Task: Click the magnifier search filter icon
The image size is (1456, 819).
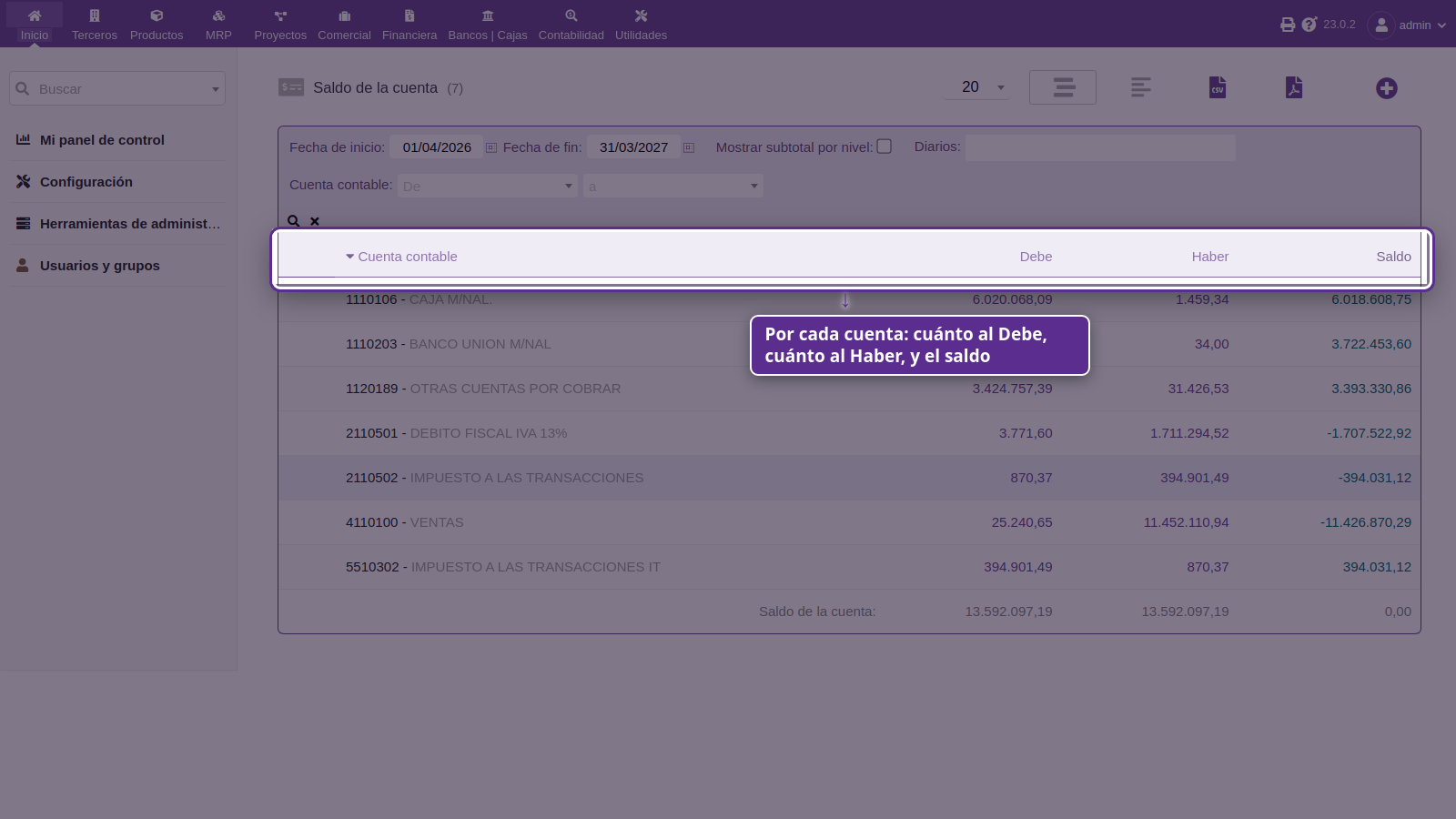Action: (294, 221)
